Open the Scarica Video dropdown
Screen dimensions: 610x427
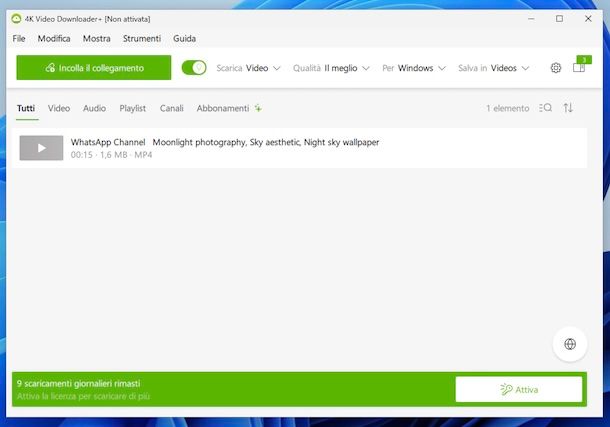click(x=248, y=68)
